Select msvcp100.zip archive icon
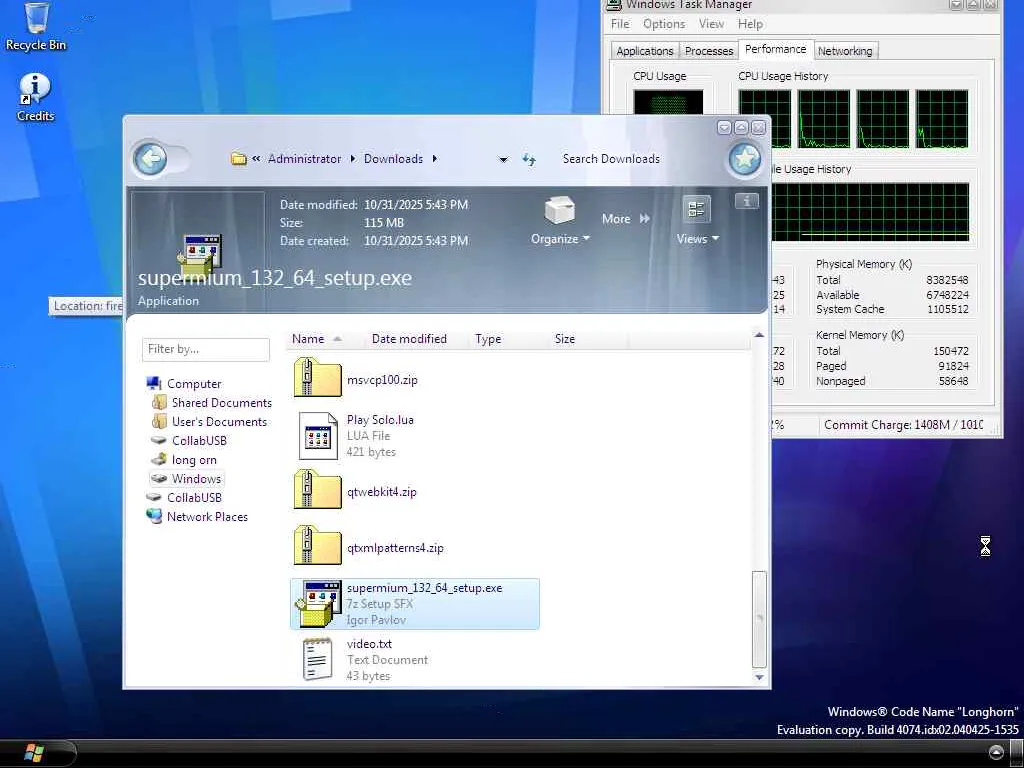The width and height of the screenshot is (1024, 768). coord(317,377)
